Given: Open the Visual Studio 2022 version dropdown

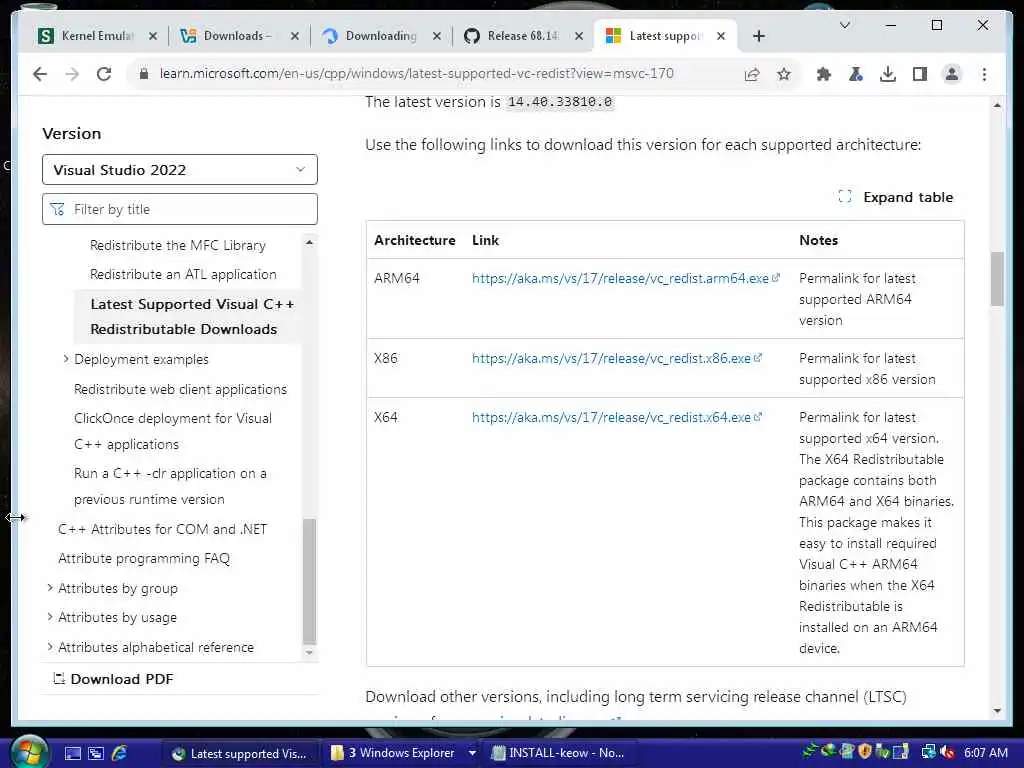Looking at the screenshot, I should 180,170.
